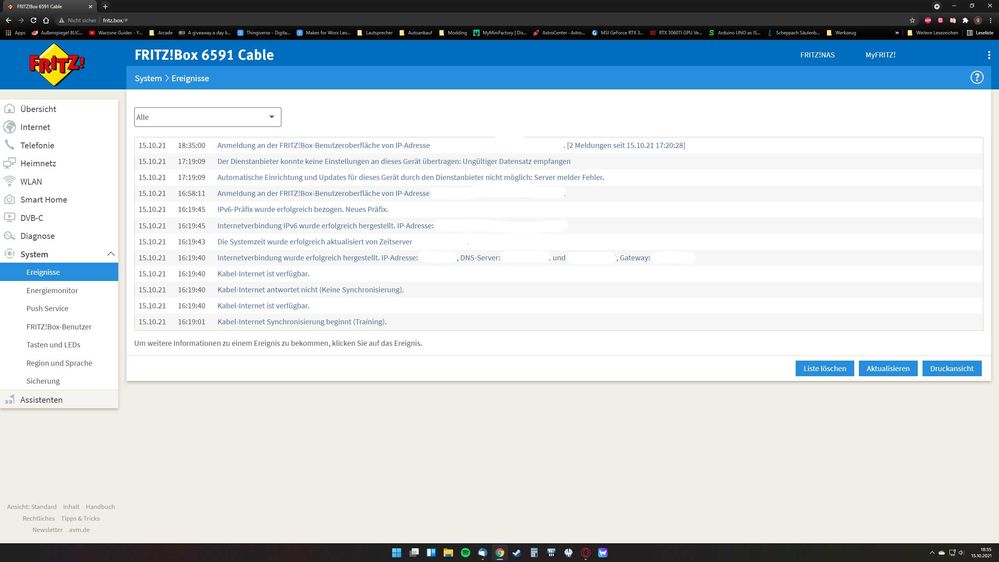The width and height of the screenshot is (999, 562).
Task: Open the Tipps & Tricks footer link
Action: click(x=80, y=519)
